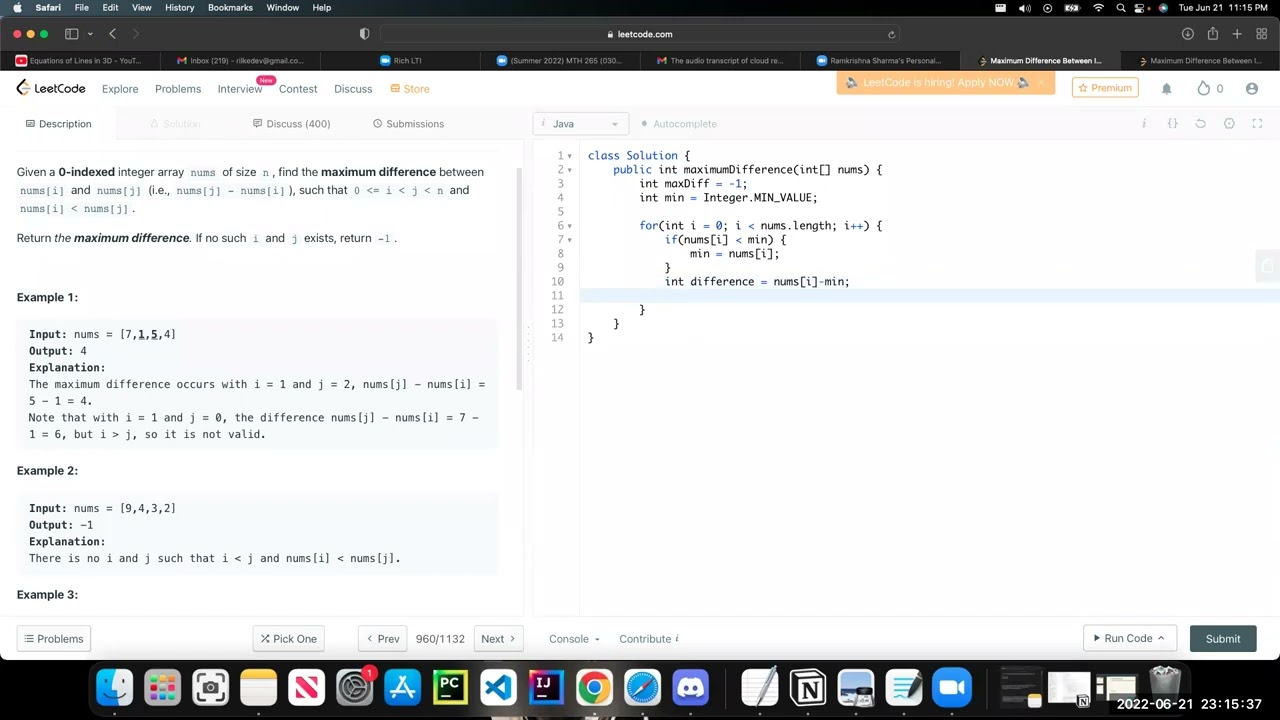Enter fullscreen mode for the editor
The width and height of the screenshot is (1280, 720).
pos(1258,124)
